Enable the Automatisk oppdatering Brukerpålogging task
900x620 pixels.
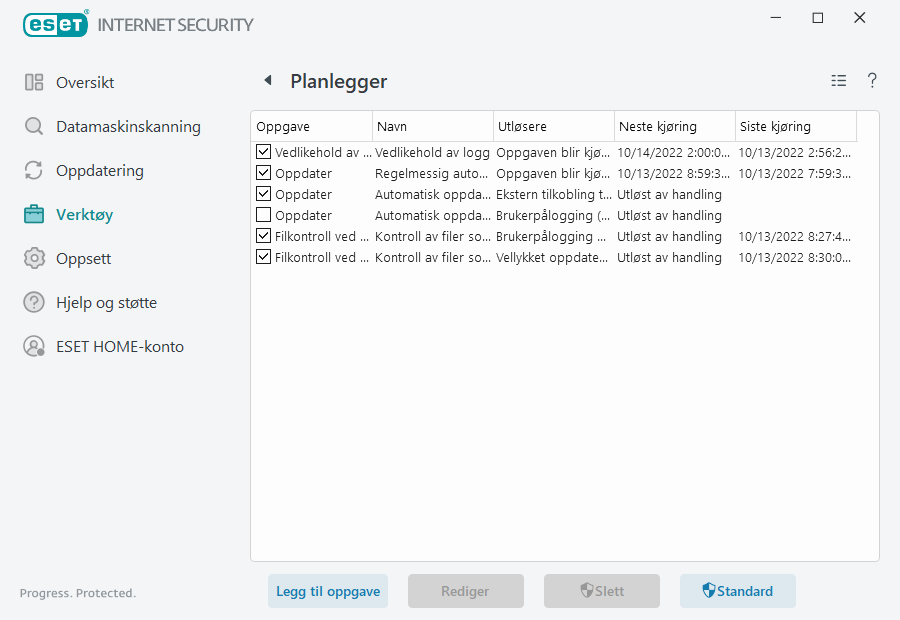(264, 215)
